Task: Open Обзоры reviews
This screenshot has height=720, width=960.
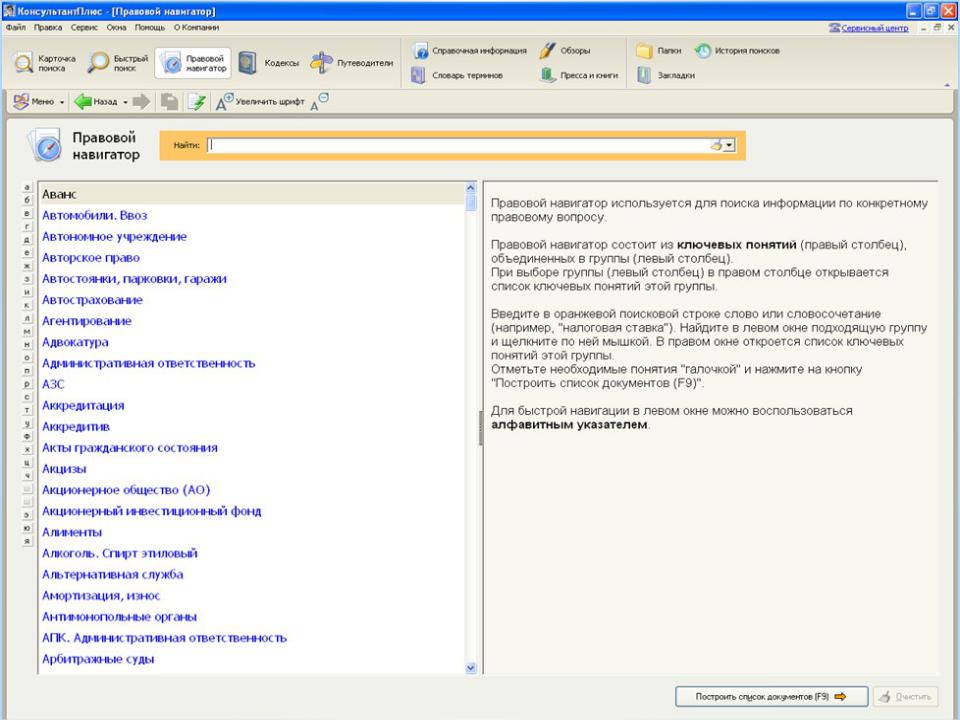Action: point(564,51)
